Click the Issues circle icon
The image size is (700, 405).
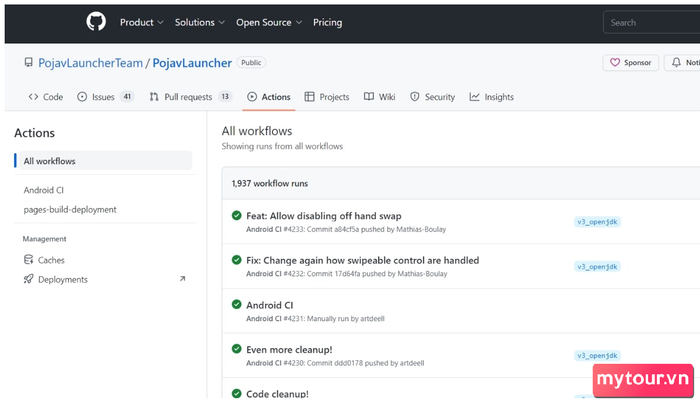[x=82, y=96]
